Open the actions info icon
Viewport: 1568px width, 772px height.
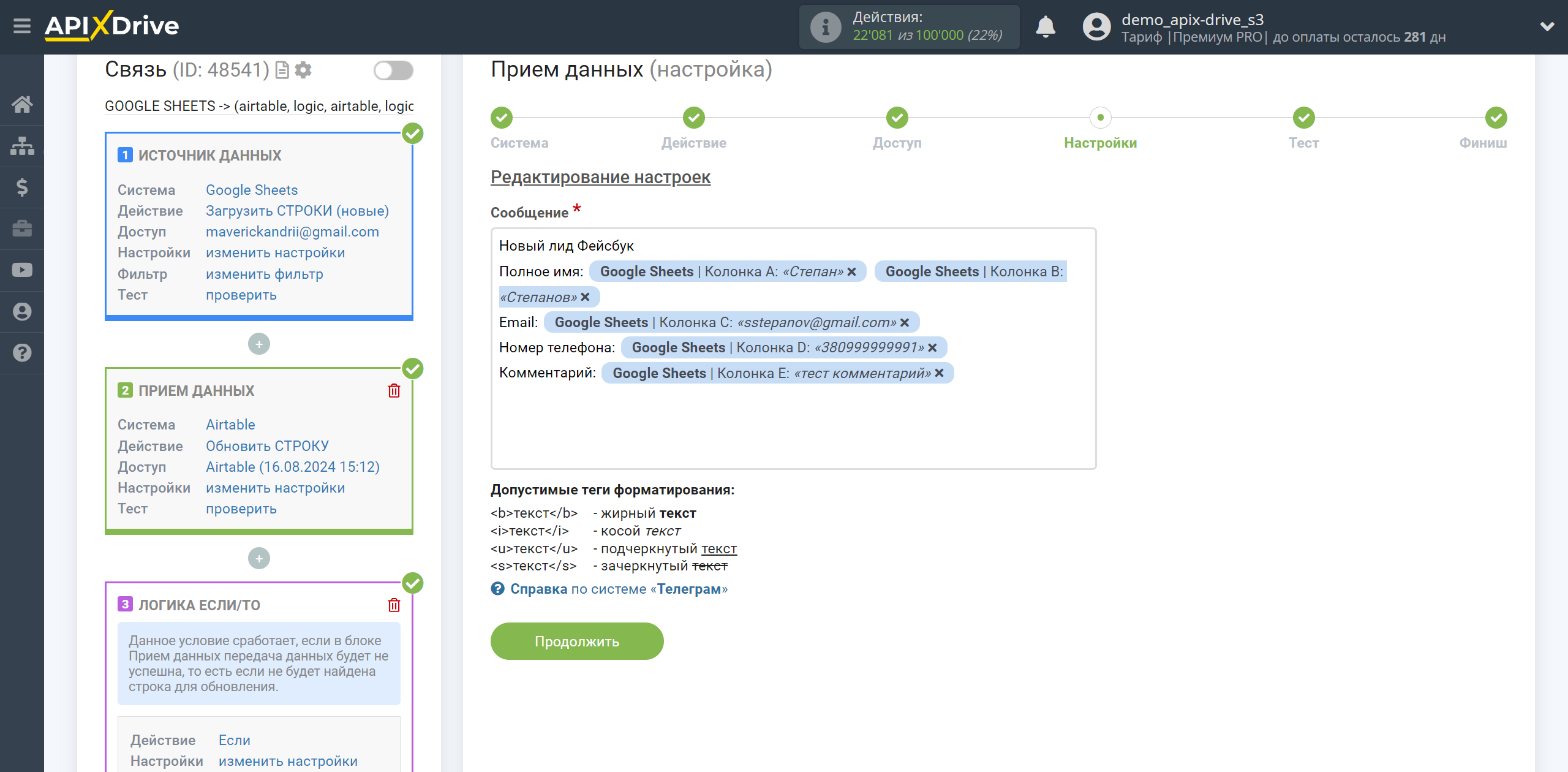[825, 27]
